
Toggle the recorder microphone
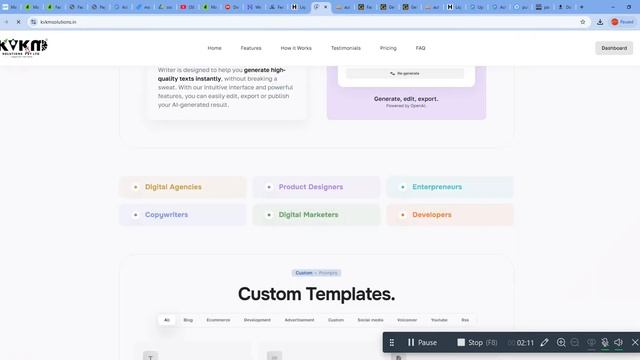604,343
